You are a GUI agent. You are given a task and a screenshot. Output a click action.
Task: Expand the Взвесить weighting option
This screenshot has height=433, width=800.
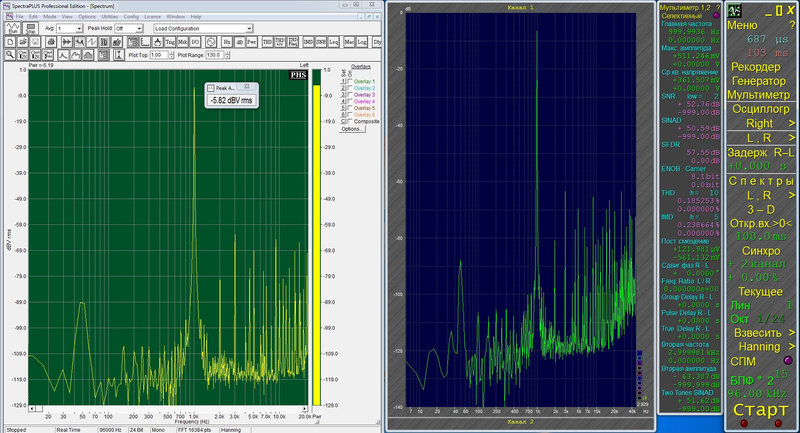tap(792, 333)
